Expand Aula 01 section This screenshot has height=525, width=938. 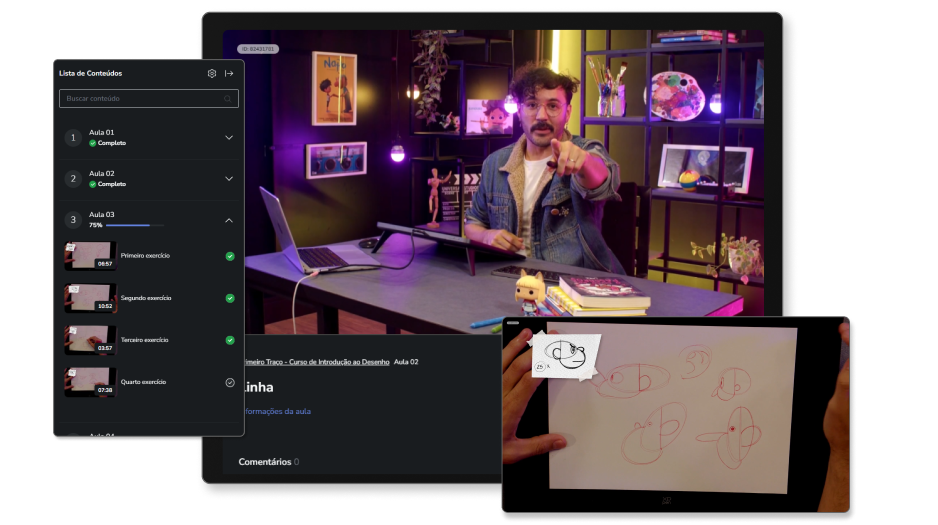click(x=229, y=138)
